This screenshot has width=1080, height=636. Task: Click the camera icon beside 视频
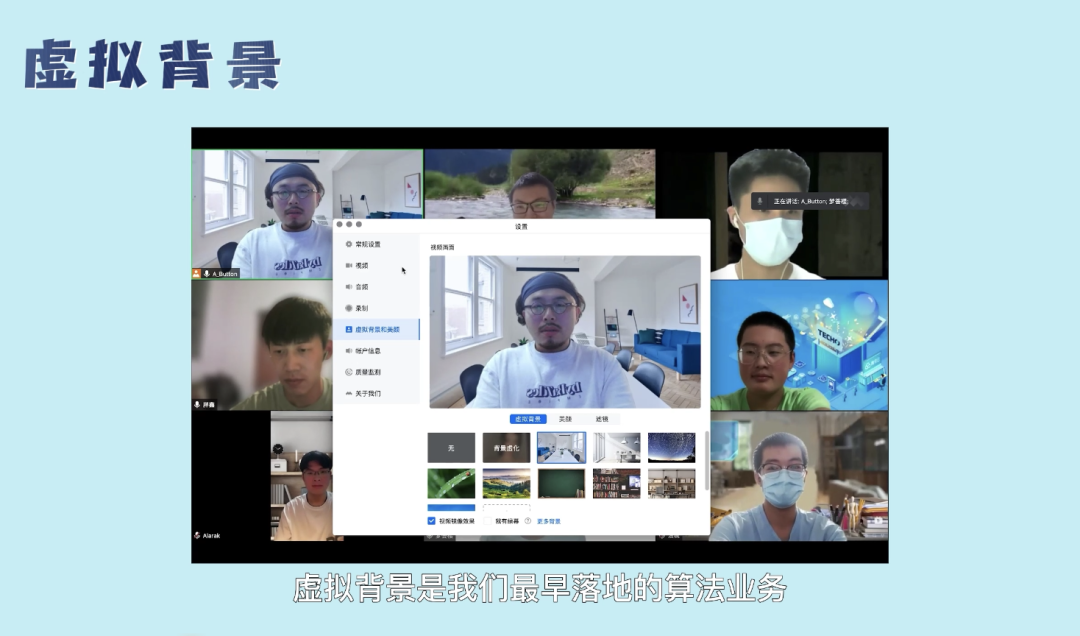349,265
